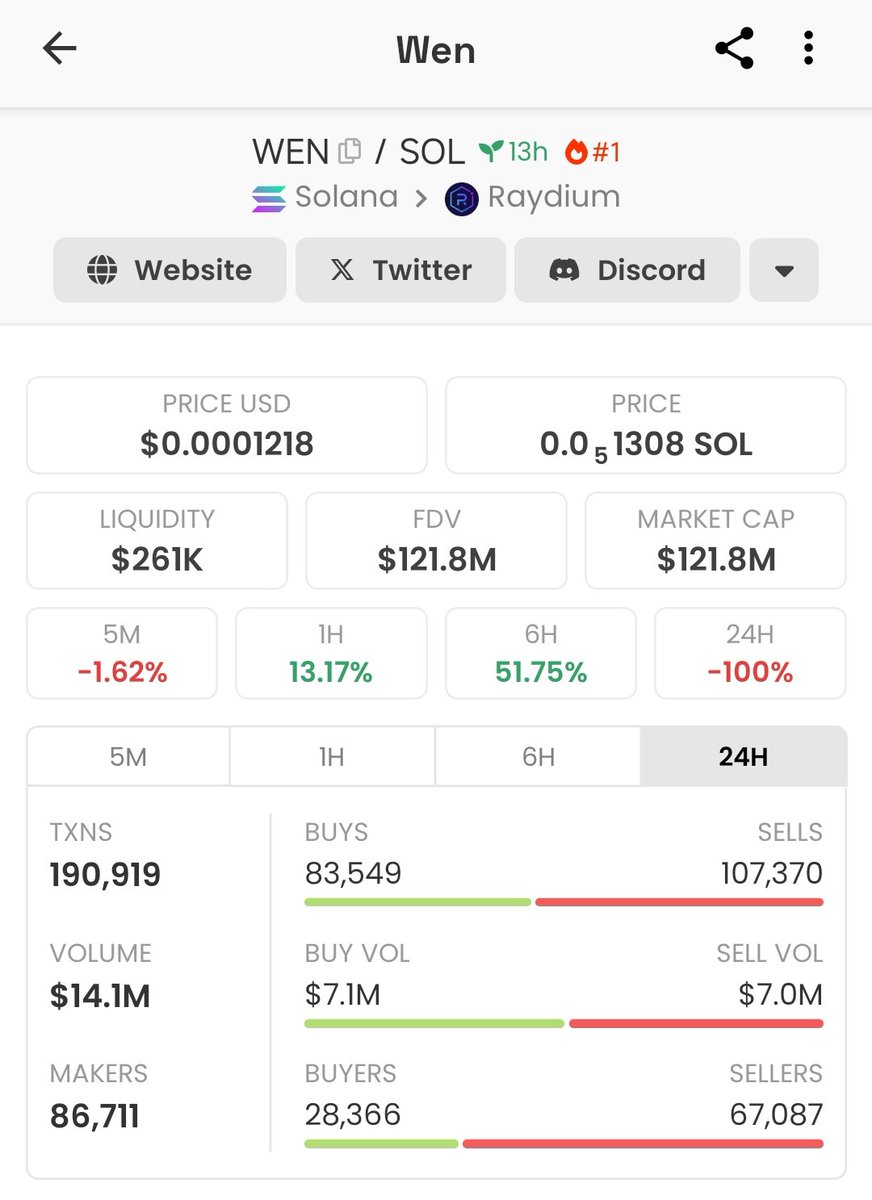Click the Solana chain name link
This screenshot has width=872, height=1200.
(x=346, y=197)
